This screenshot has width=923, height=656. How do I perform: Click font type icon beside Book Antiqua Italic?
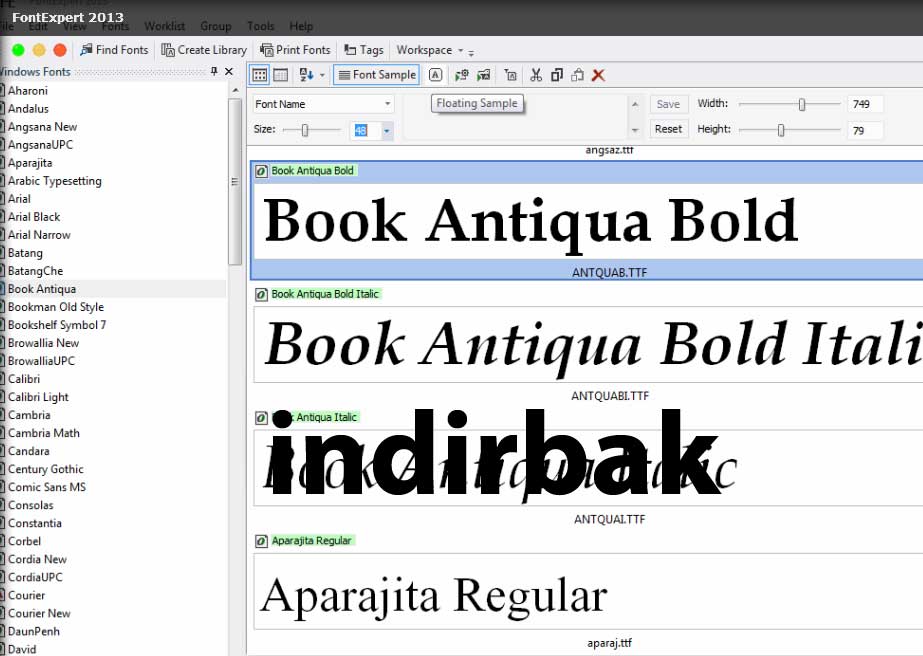coord(261,418)
